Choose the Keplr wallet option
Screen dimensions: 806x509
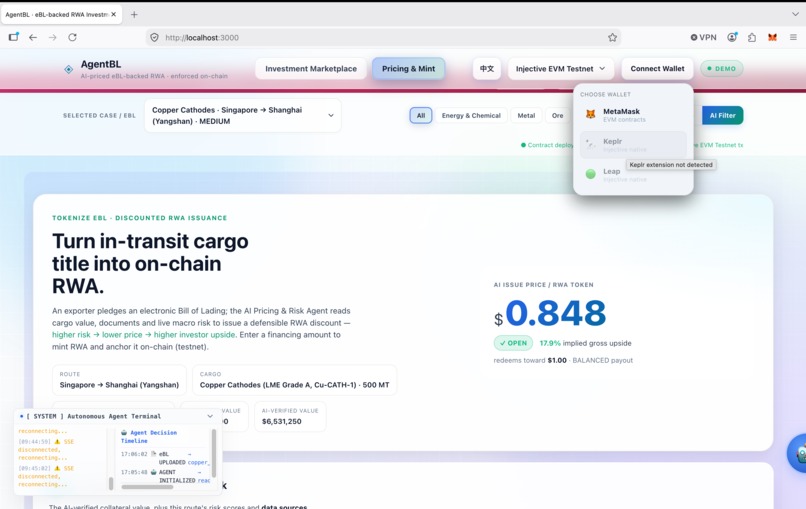click(x=633, y=144)
